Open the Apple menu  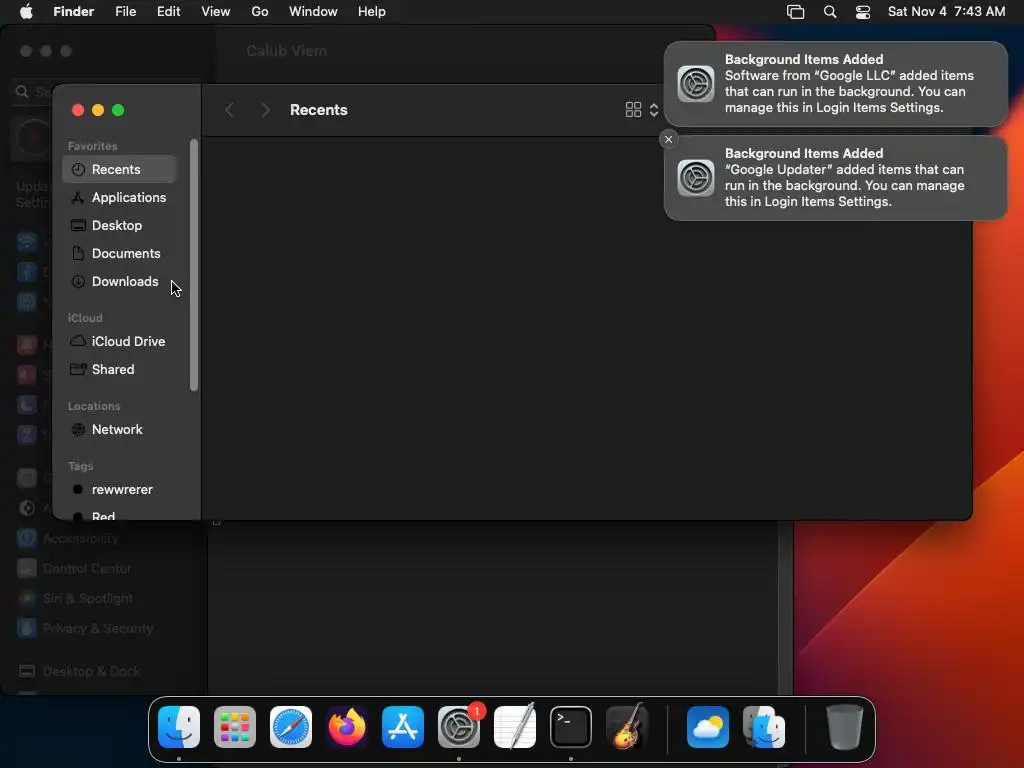(x=26, y=12)
